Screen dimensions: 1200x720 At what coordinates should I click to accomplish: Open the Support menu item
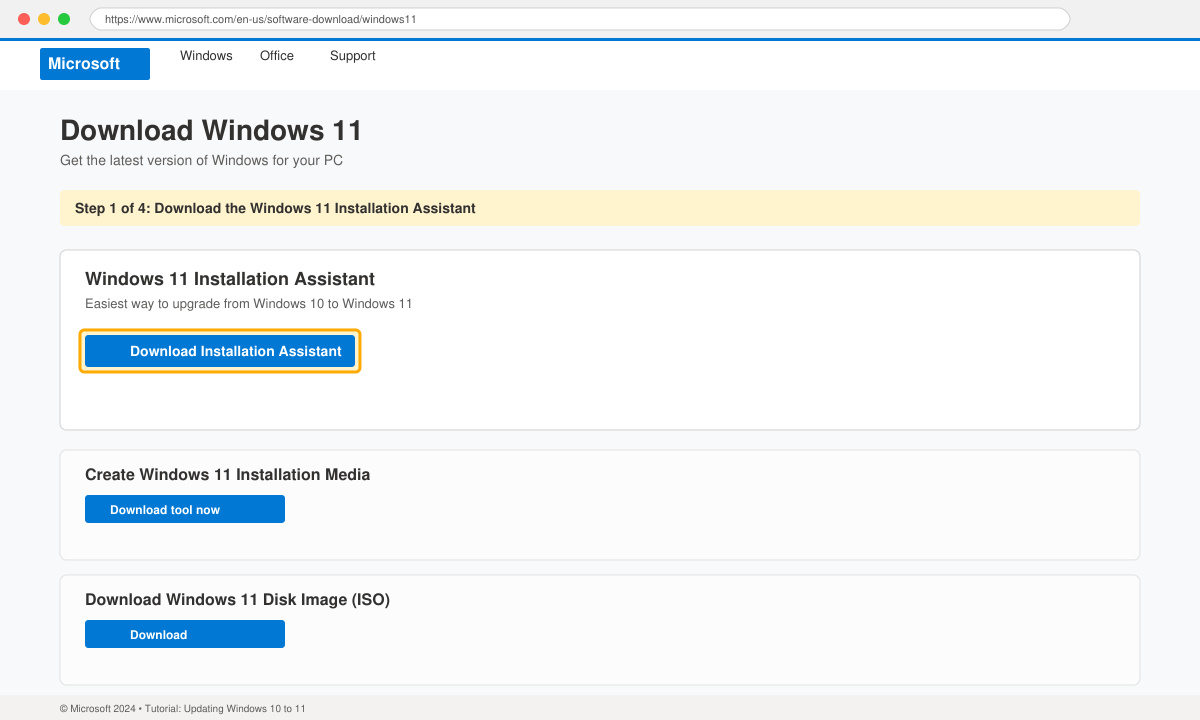click(x=352, y=56)
